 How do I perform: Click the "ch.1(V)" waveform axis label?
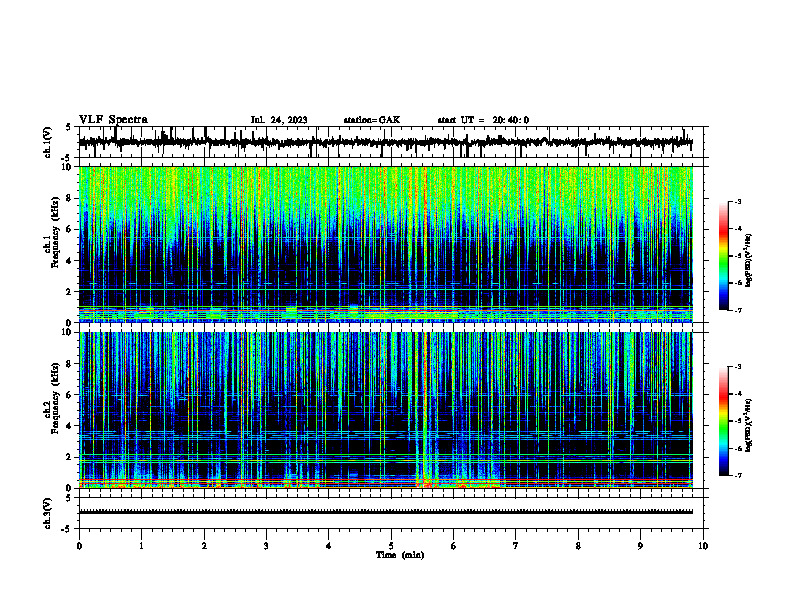pyautogui.click(x=48, y=142)
